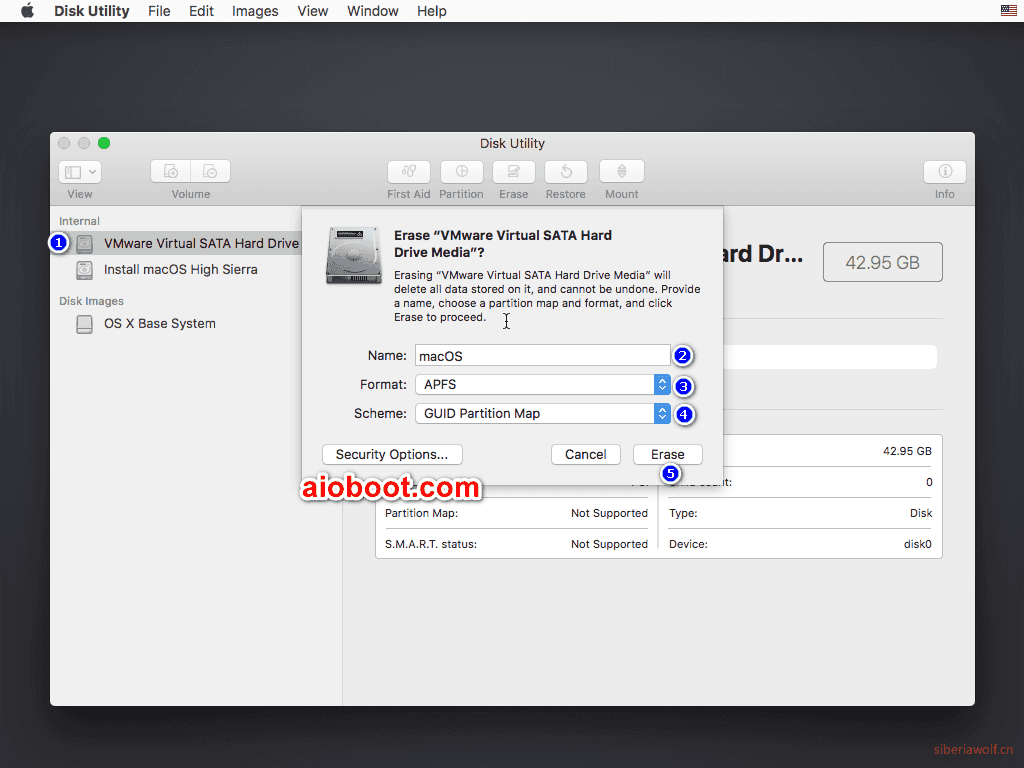Open the File menu
The image size is (1024, 768).
point(159,11)
